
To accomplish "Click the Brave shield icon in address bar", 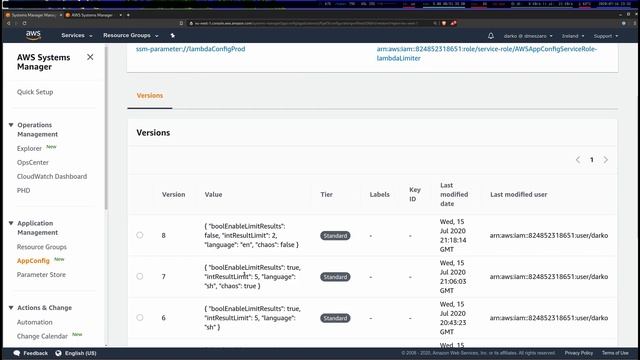I will (x=444, y=23).
